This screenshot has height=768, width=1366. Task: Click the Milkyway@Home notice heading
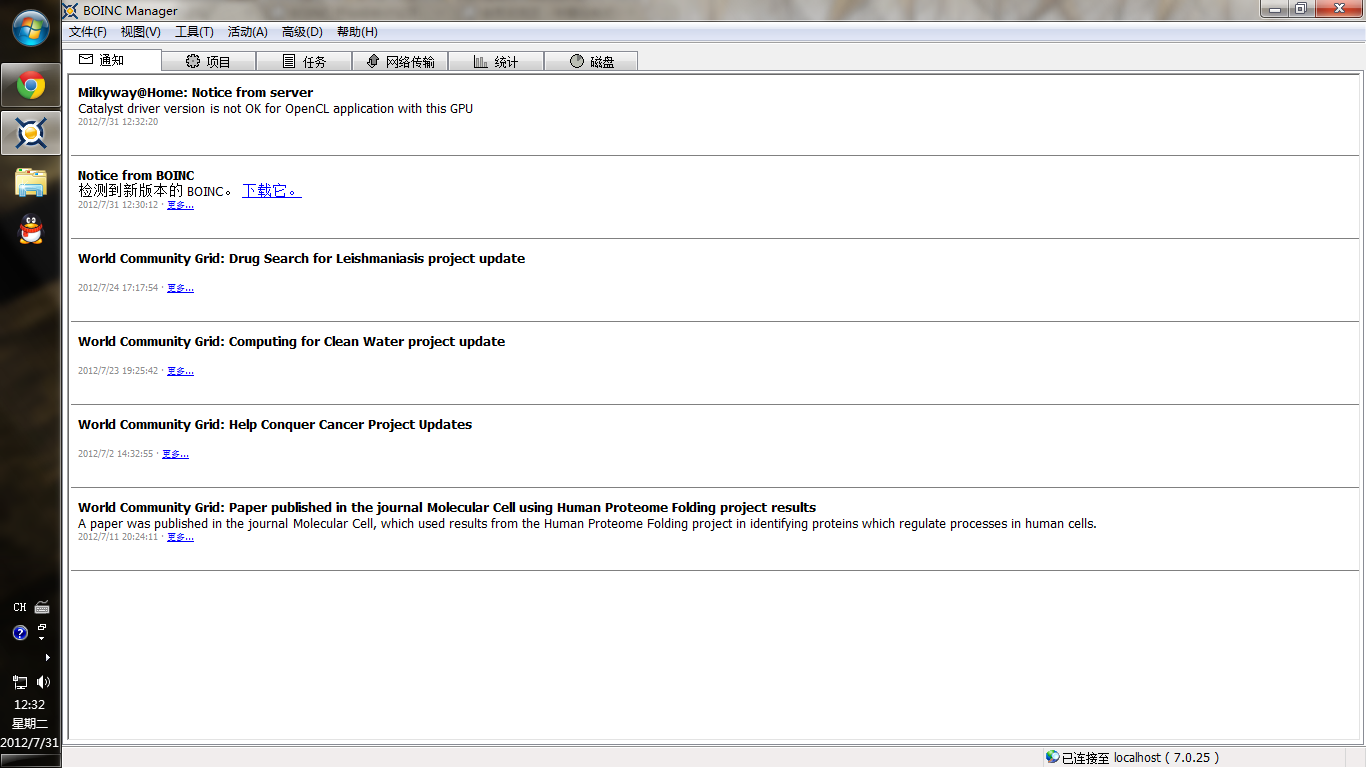point(196,93)
